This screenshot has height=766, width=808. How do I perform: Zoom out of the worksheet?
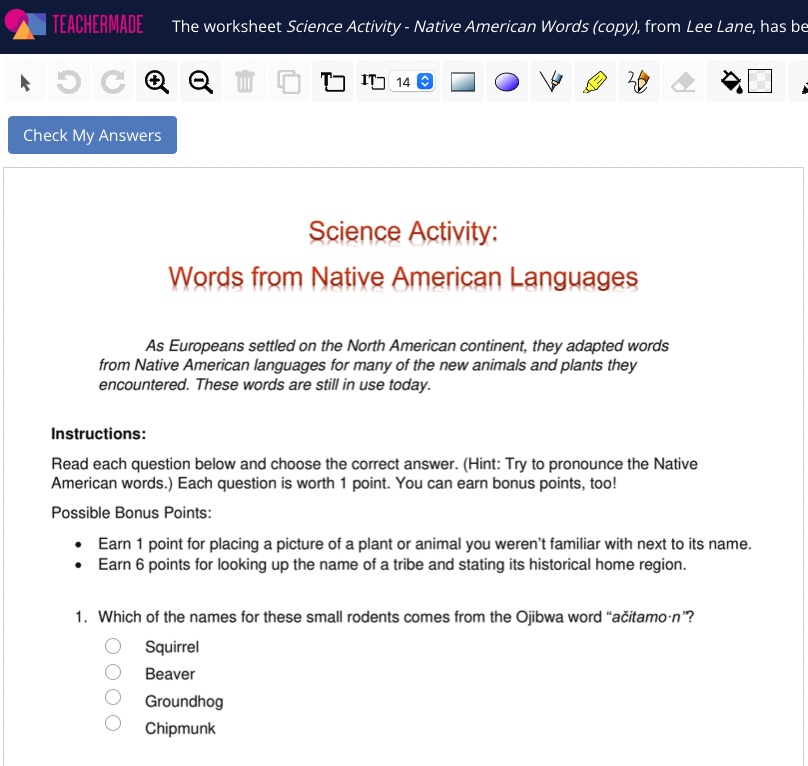201,81
